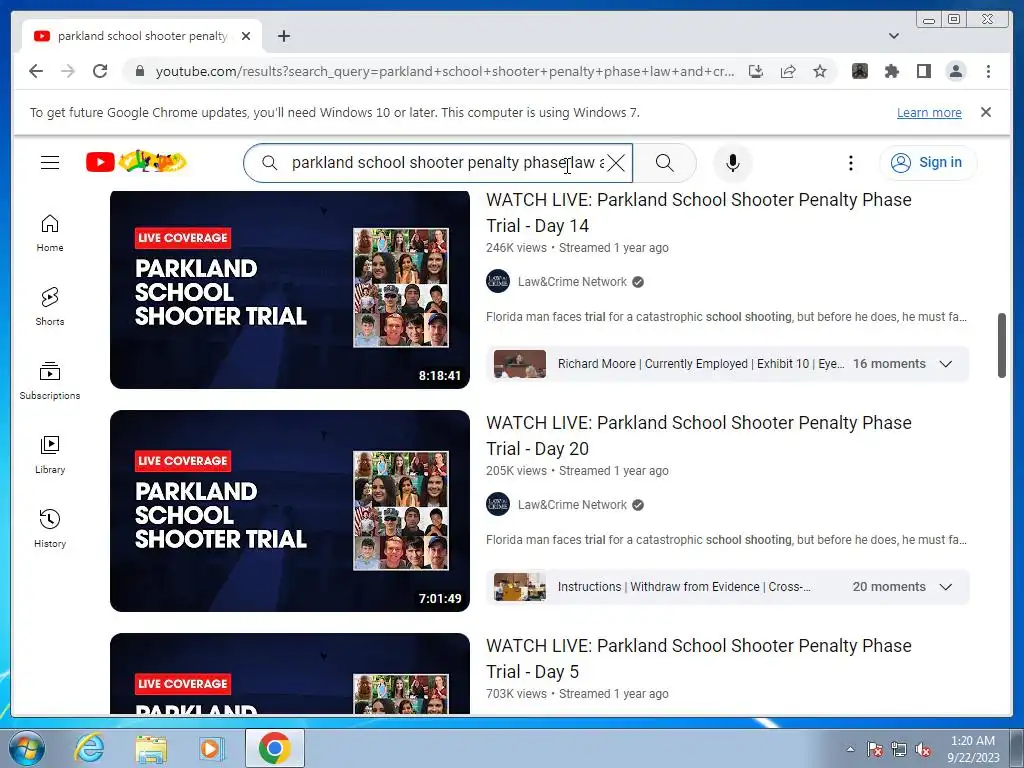Reload the page
1024x768 pixels.
pos(100,71)
